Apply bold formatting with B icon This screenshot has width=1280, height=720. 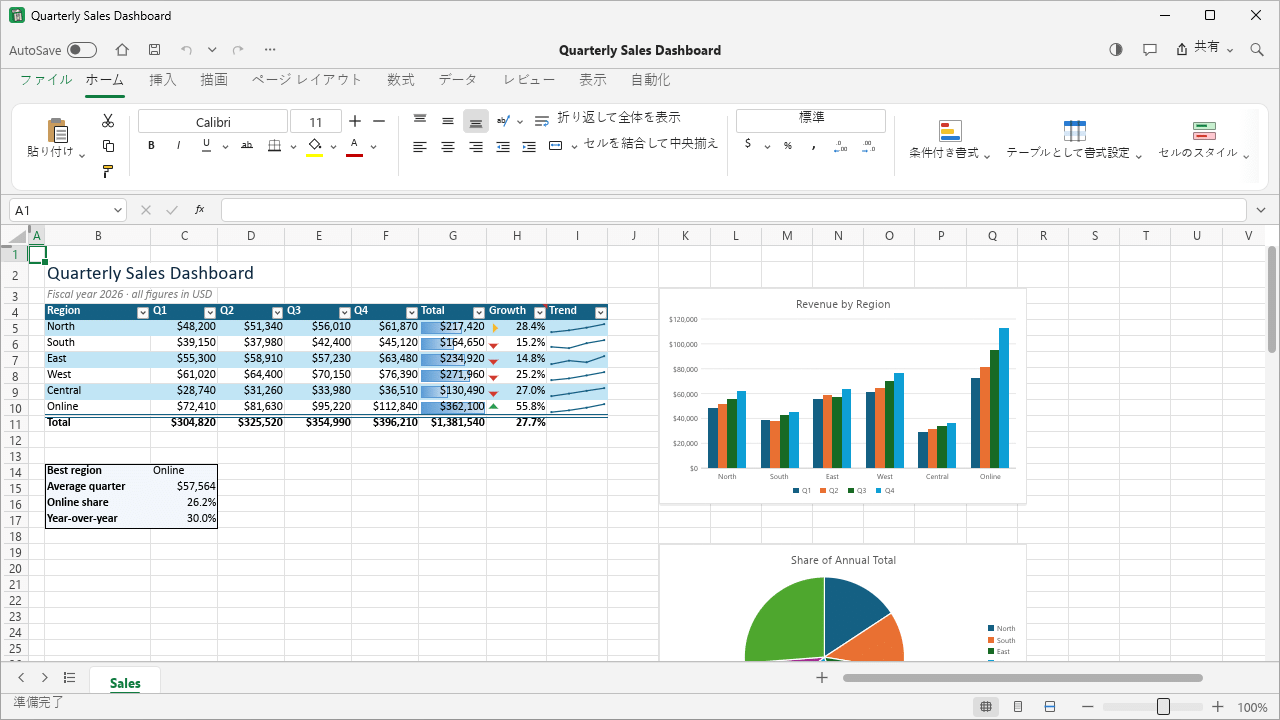(x=151, y=146)
